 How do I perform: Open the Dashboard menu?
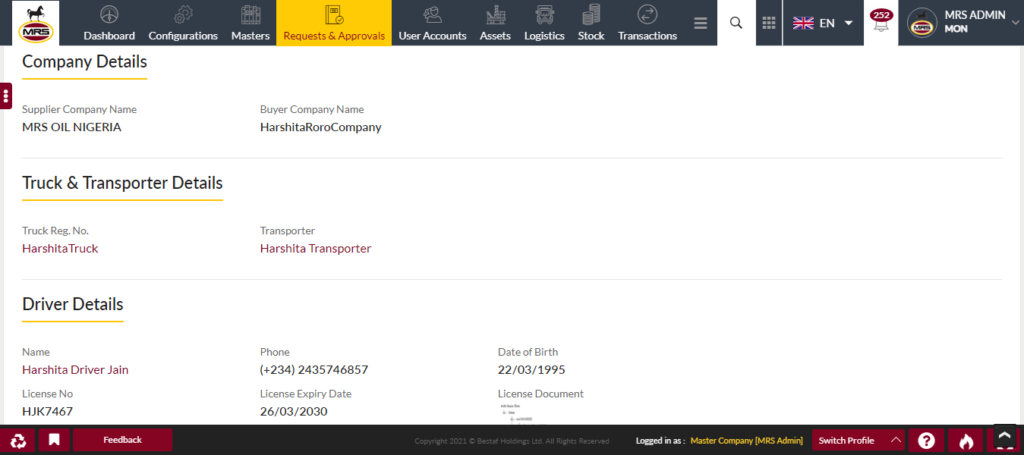point(109,23)
